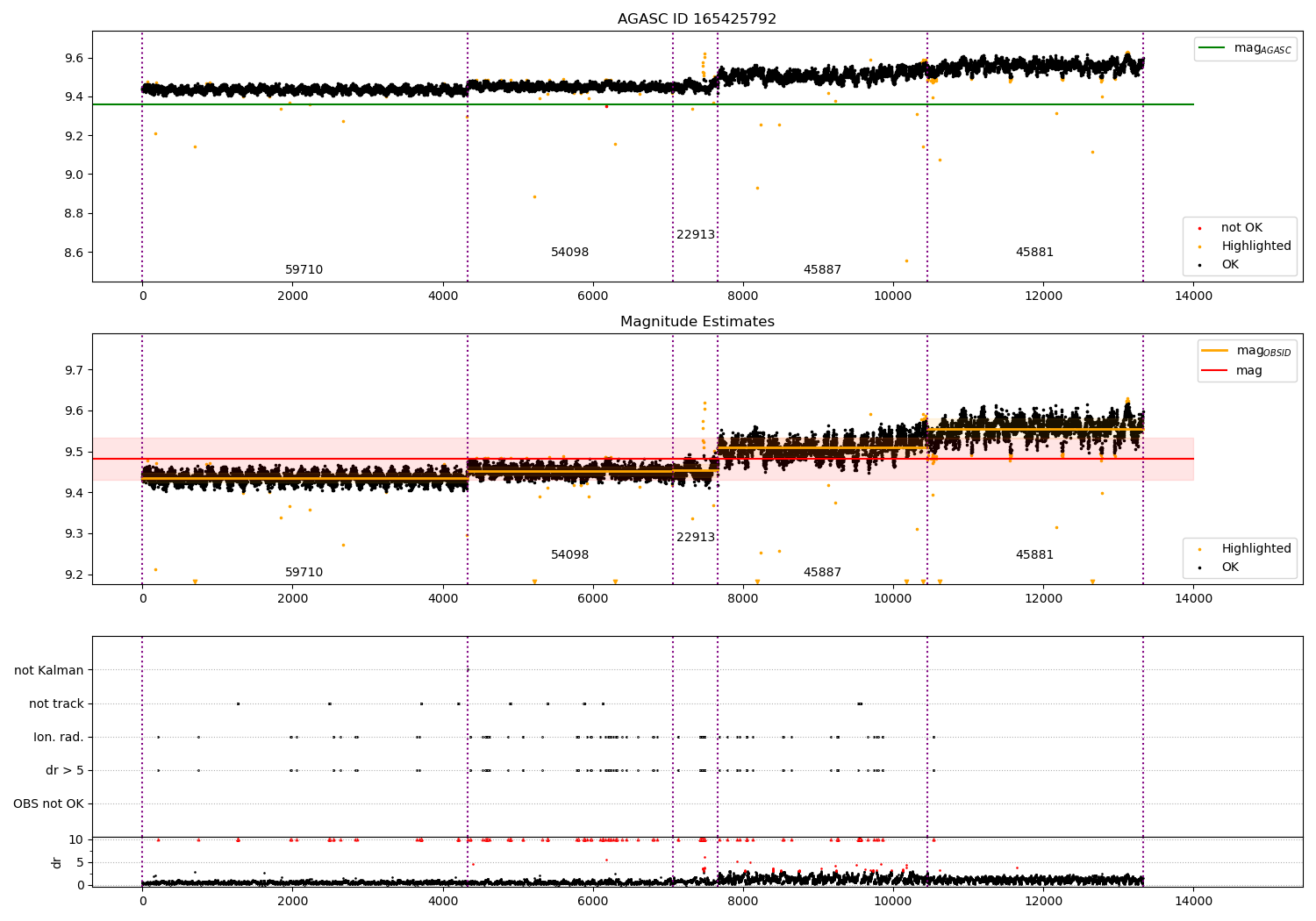
Task: Click the red 'mag' legend line sample
Action: click(1215, 370)
